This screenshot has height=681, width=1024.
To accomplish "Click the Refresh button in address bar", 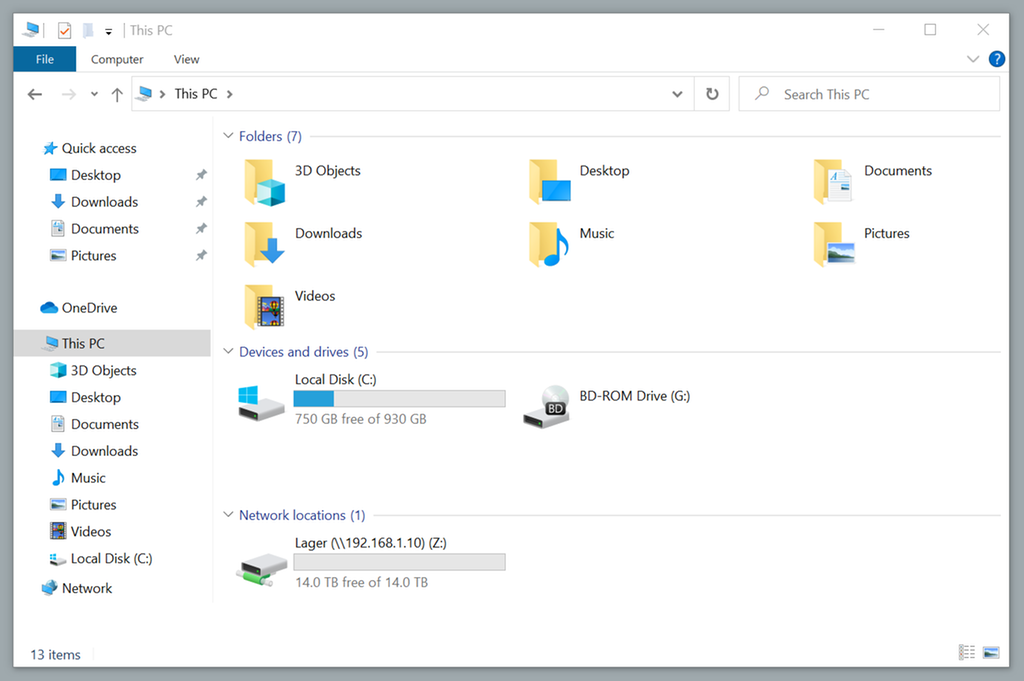I will 712,94.
